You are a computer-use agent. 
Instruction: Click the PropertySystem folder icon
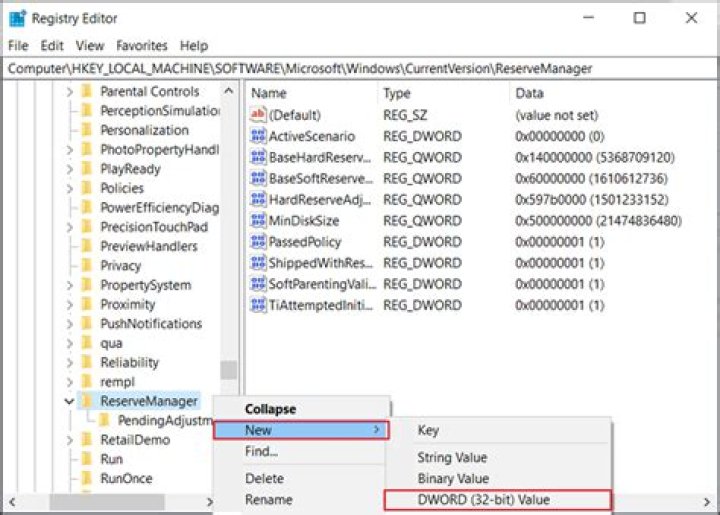pos(86,285)
